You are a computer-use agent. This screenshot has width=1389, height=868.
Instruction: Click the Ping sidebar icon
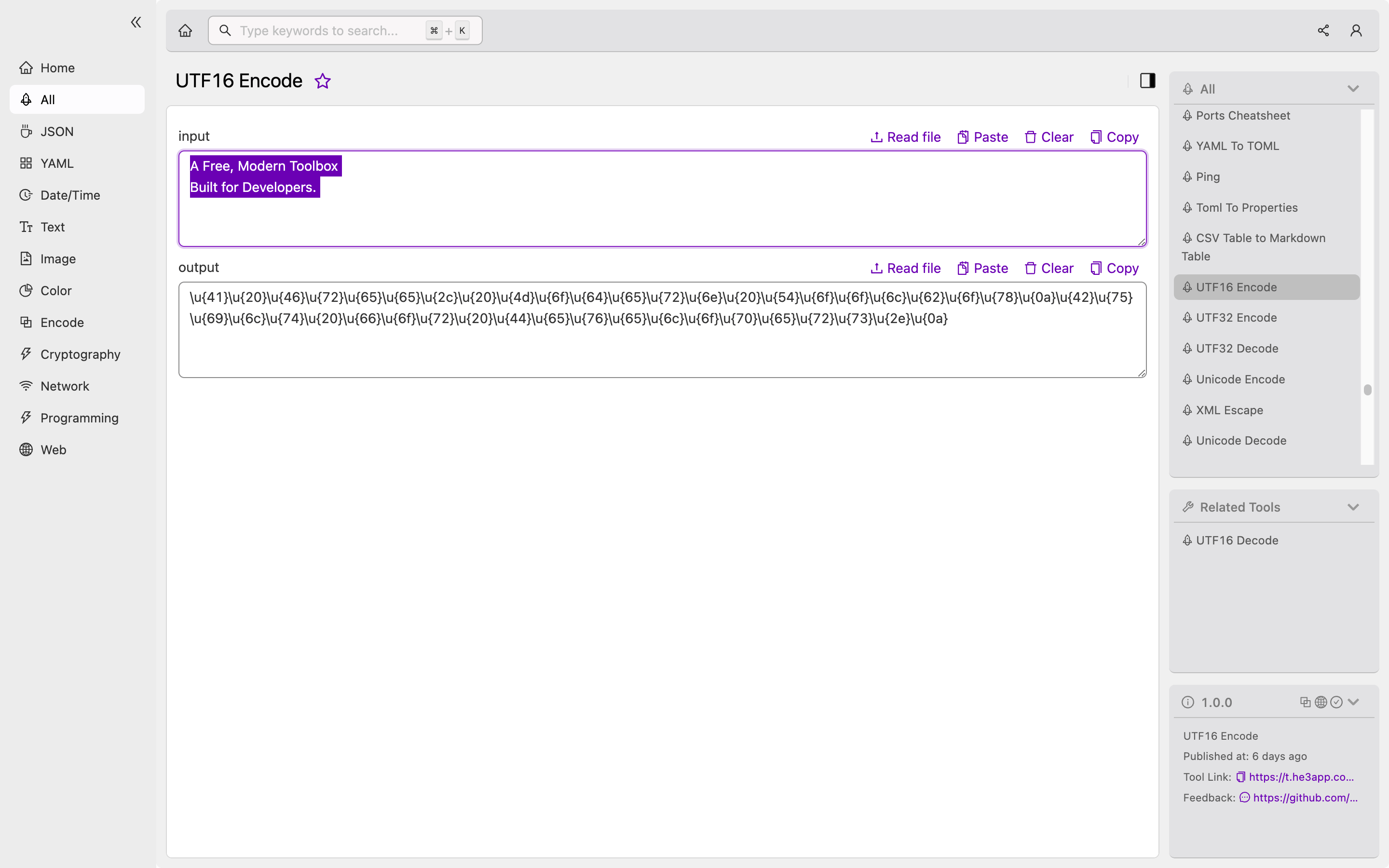(1208, 176)
